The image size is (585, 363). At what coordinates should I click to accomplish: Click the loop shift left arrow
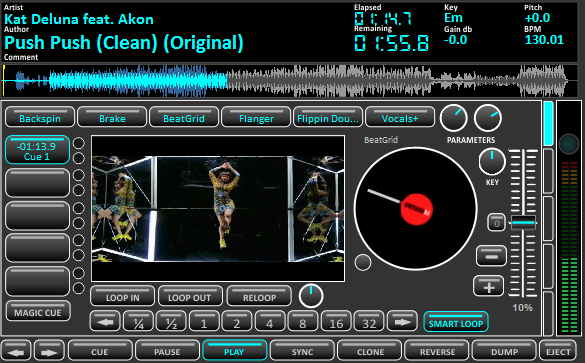[105, 322]
